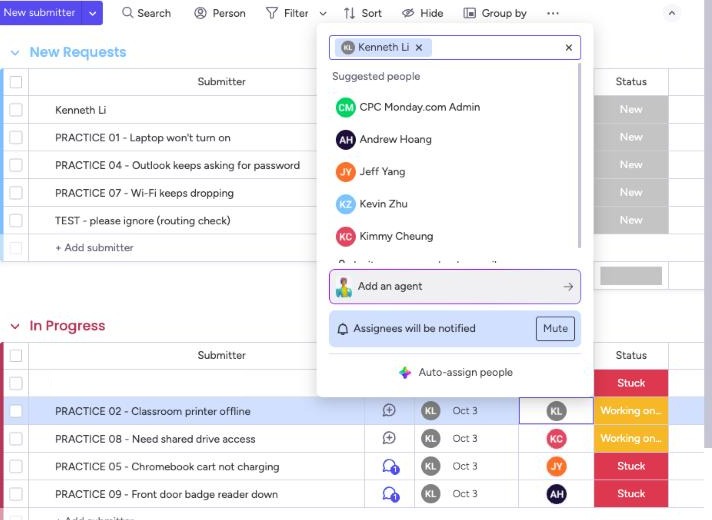Click the New submitter button

point(40,13)
